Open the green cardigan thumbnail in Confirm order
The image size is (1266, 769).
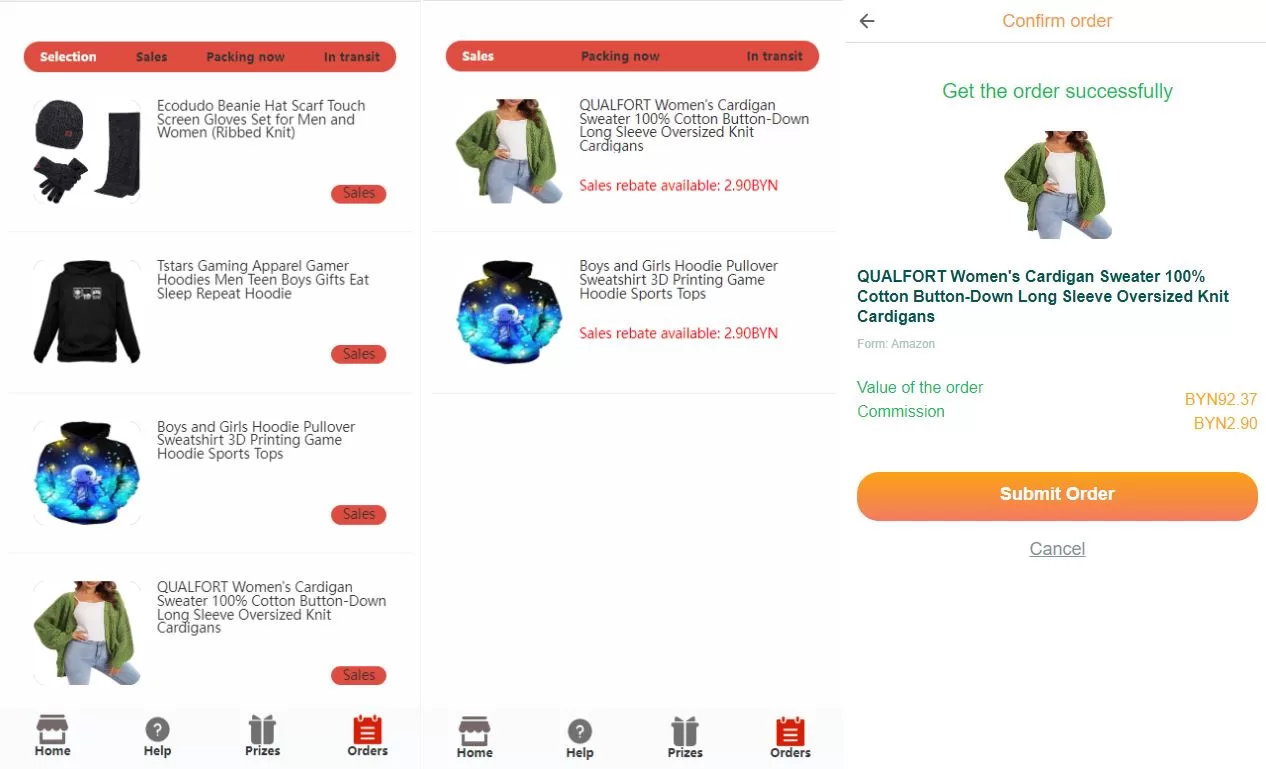(x=1057, y=184)
